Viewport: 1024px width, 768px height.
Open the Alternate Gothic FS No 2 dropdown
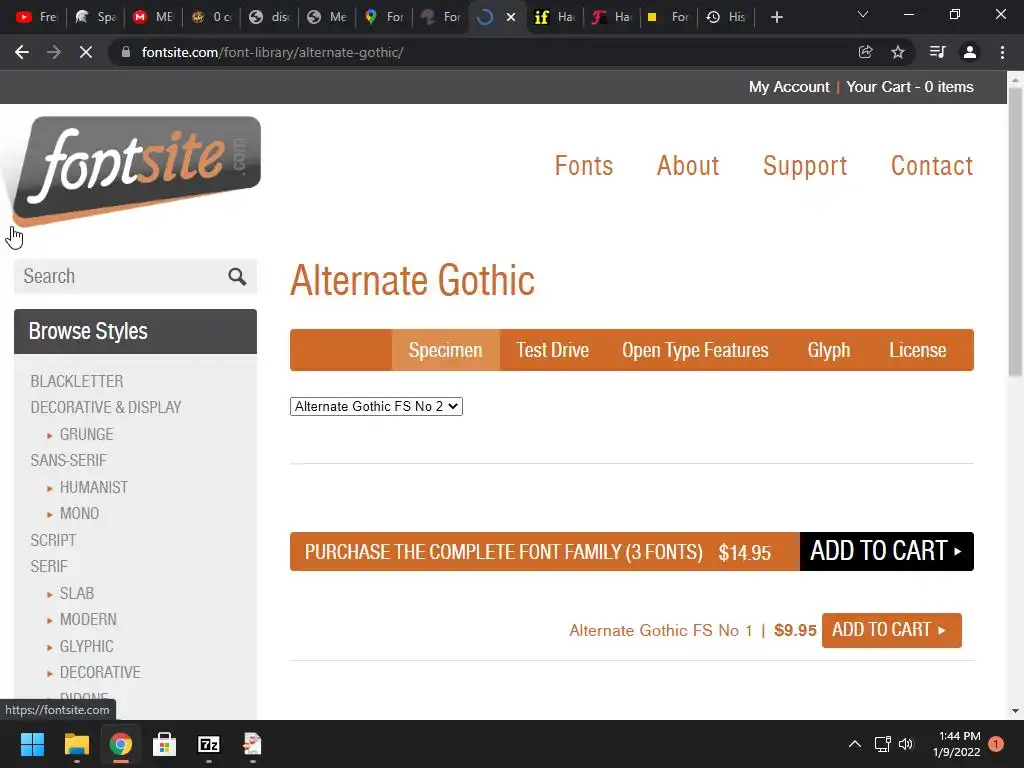tap(376, 406)
